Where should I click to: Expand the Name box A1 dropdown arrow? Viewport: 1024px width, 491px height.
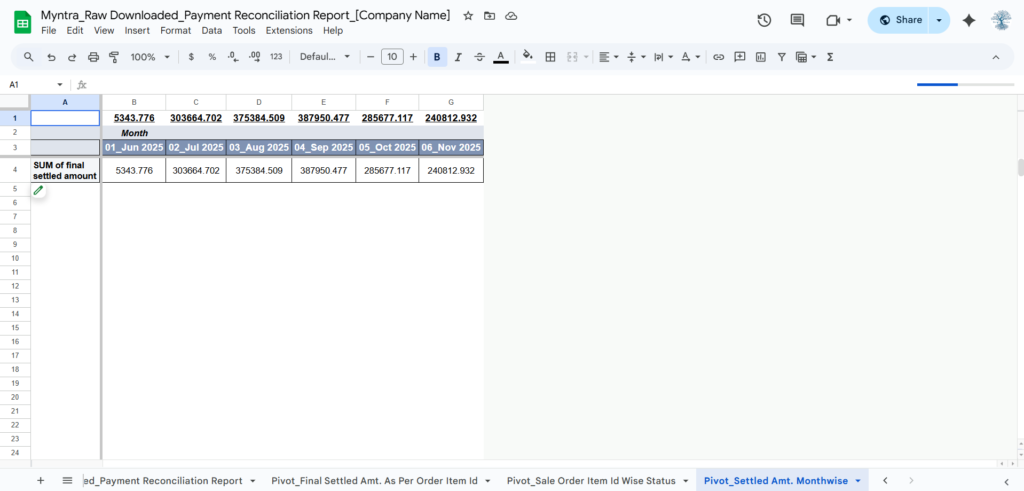point(60,85)
